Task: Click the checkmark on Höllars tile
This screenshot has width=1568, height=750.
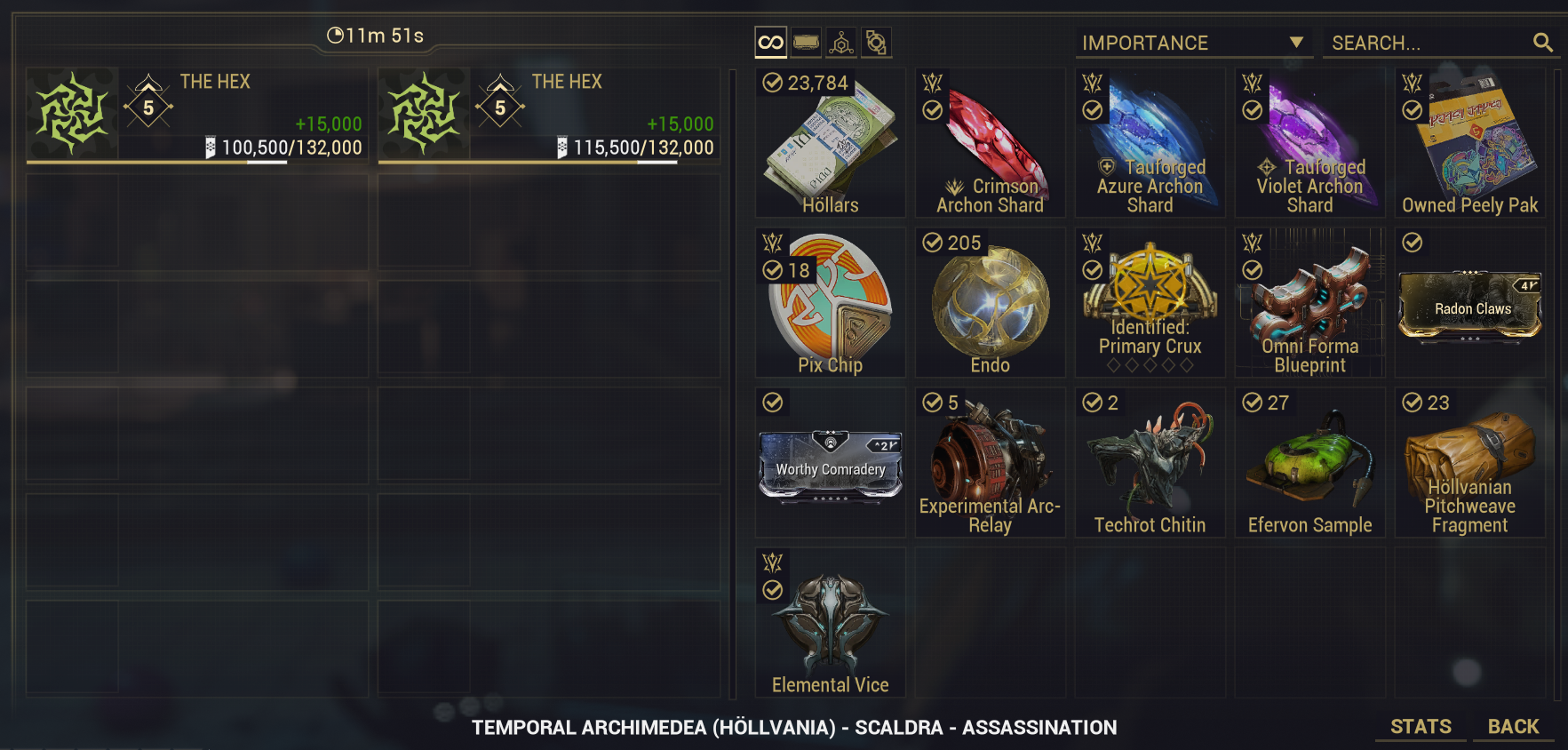Action: 773,83
